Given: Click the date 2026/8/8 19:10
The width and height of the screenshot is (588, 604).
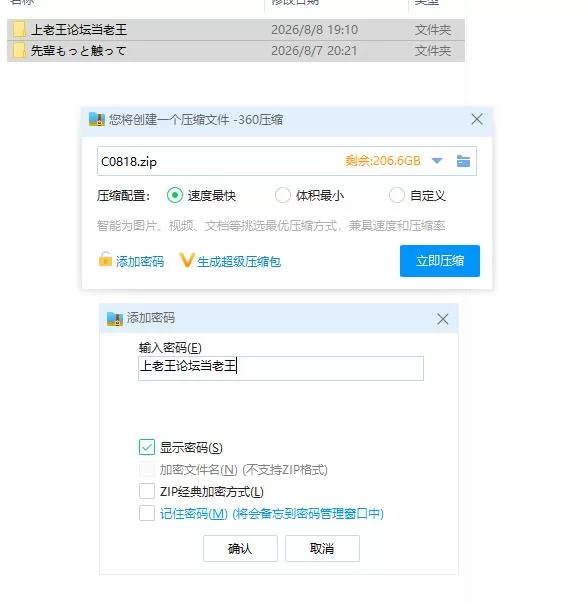Looking at the screenshot, I should pos(314,30).
